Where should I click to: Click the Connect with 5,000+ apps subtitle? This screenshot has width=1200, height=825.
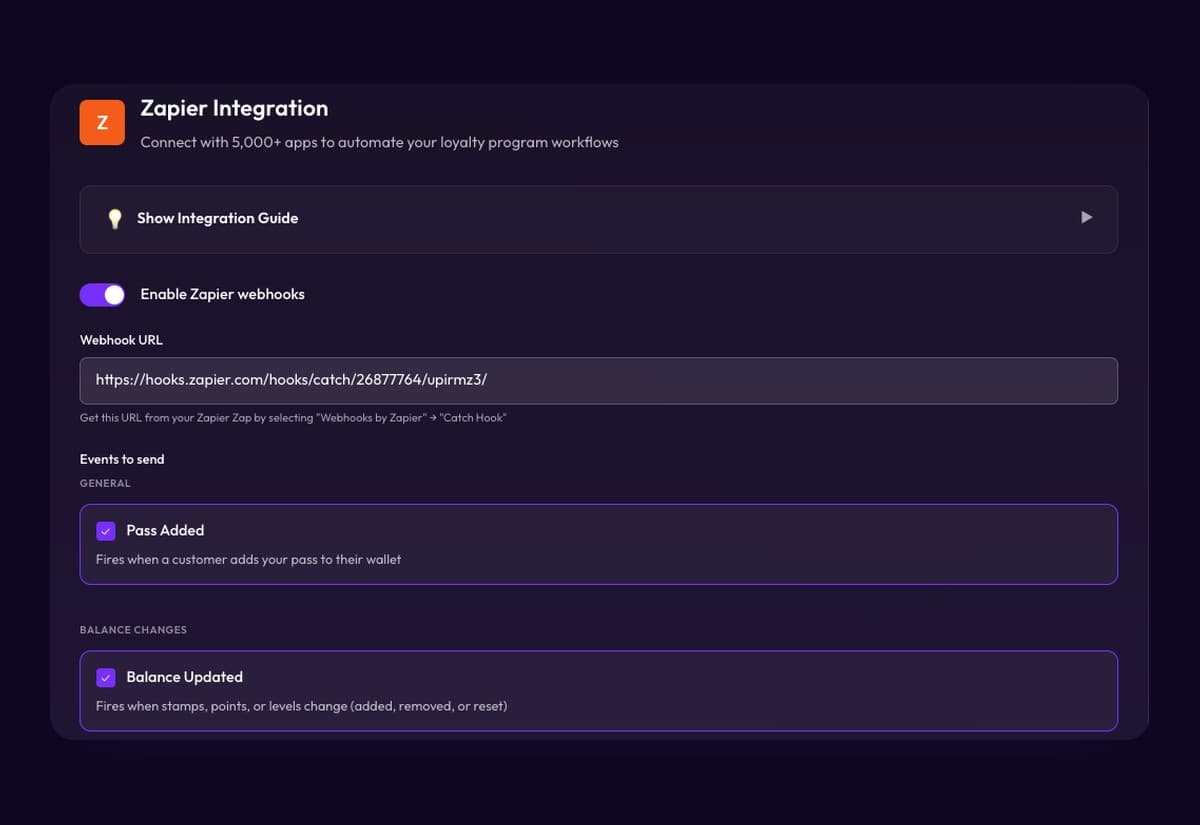379,142
